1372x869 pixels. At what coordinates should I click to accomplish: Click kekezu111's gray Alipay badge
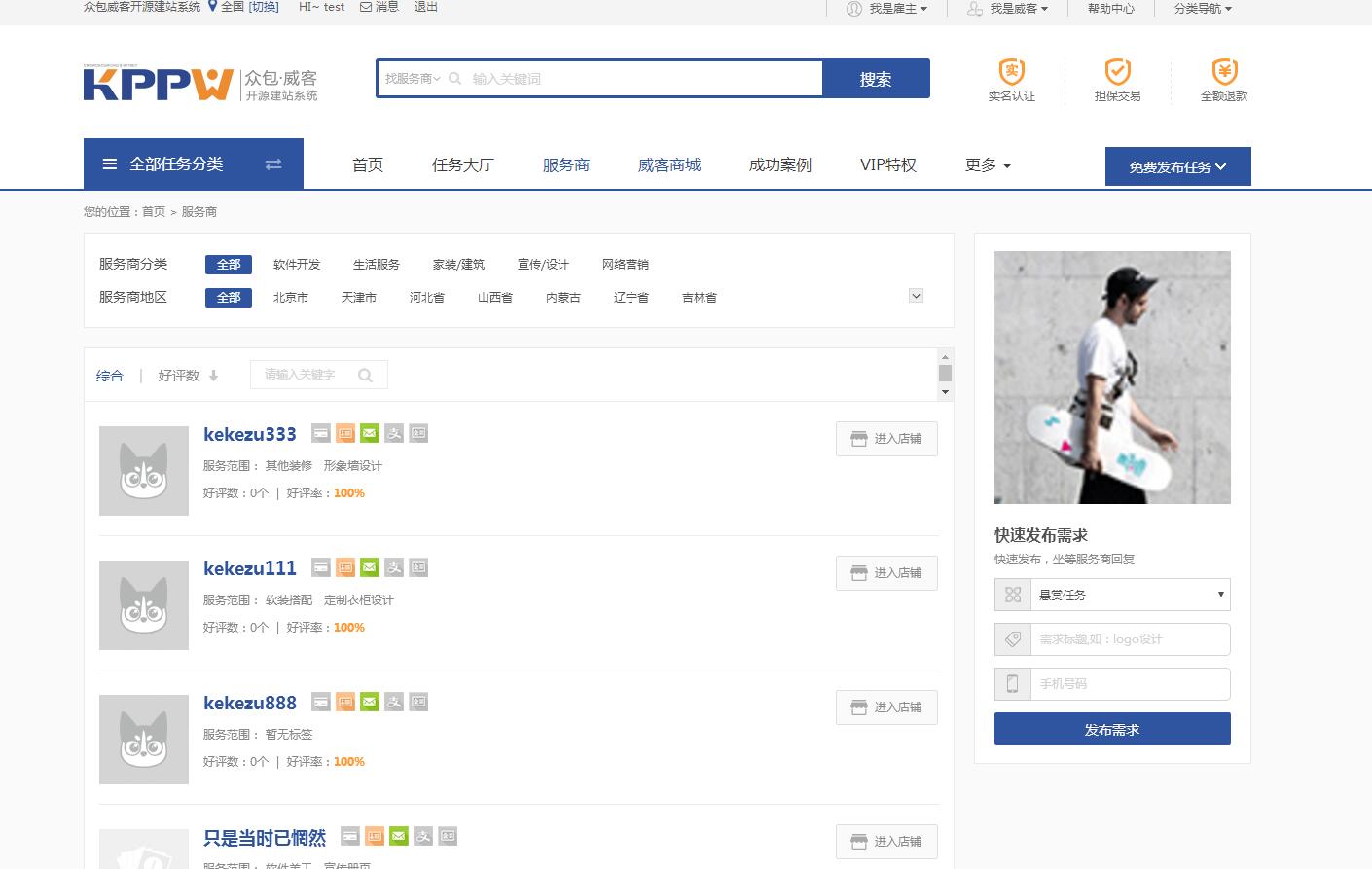394,567
